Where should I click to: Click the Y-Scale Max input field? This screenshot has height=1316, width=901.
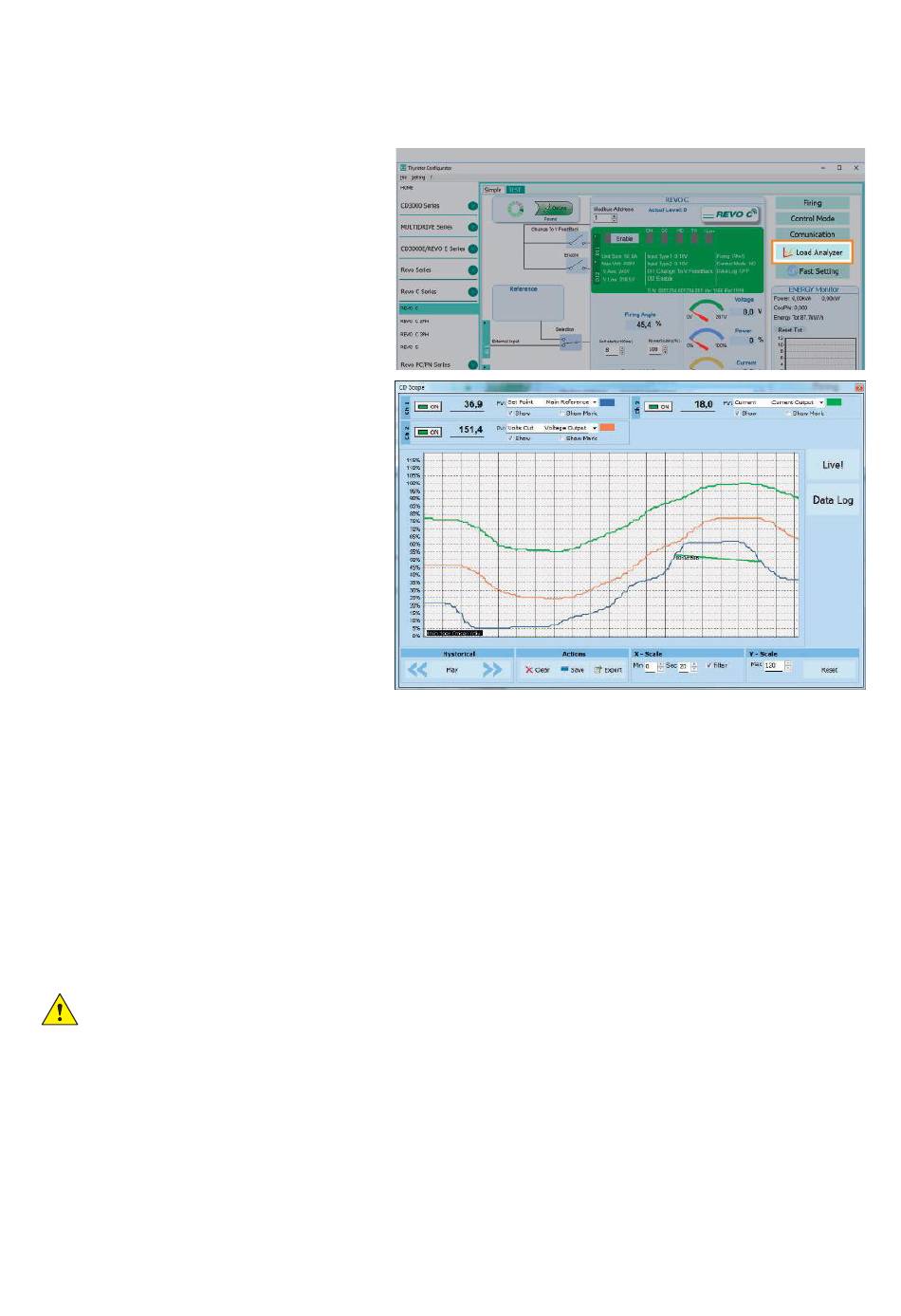click(x=772, y=666)
